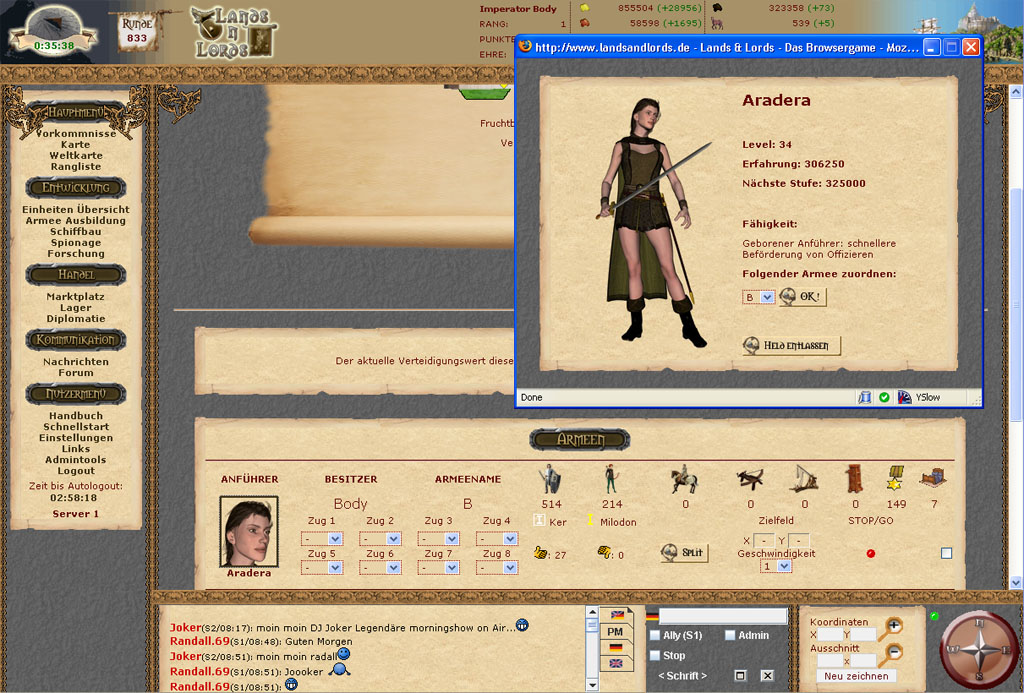Image resolution: width=1024 pixels, height=693 pixels.
Task: Click the mounted cavalry unit icon
Action: (x=684, y=479)
